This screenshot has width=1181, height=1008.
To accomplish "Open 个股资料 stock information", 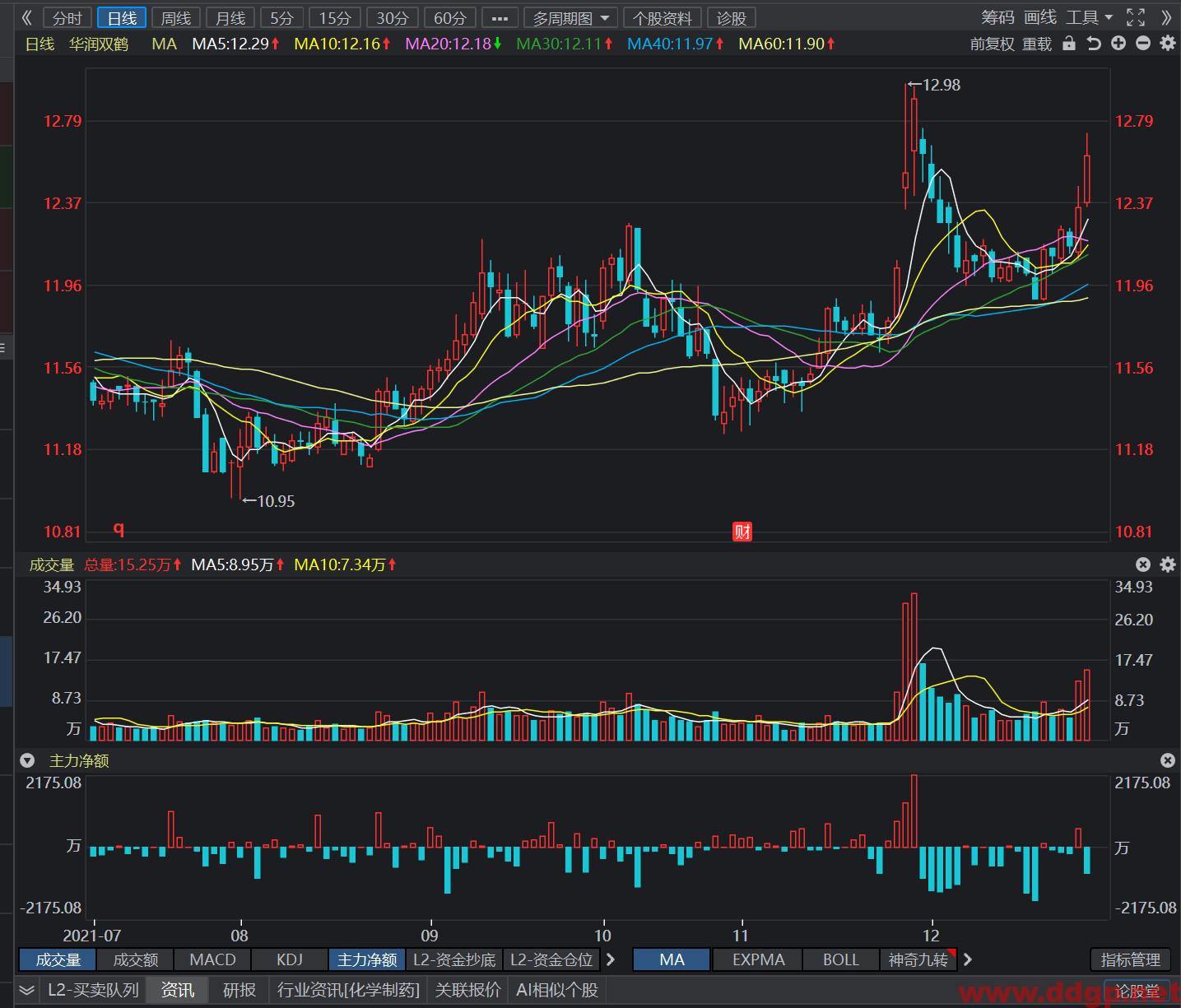I will pos(663,18).
